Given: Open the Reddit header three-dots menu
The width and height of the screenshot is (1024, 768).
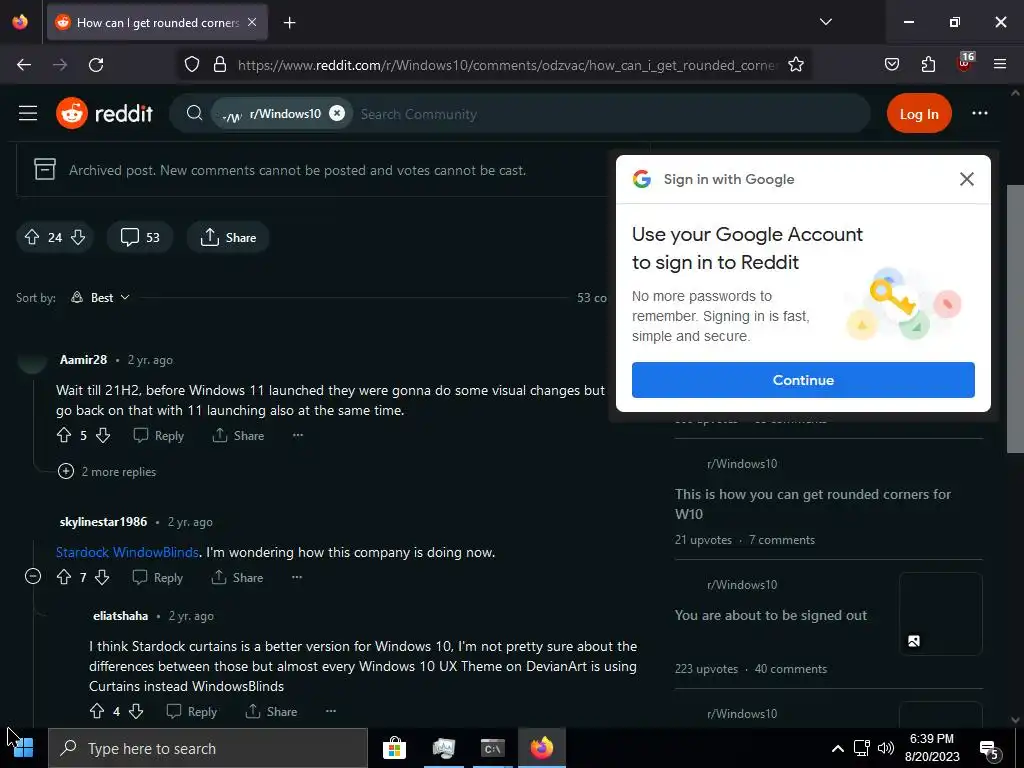Looking at the screenshot, I should pos(980,114).
